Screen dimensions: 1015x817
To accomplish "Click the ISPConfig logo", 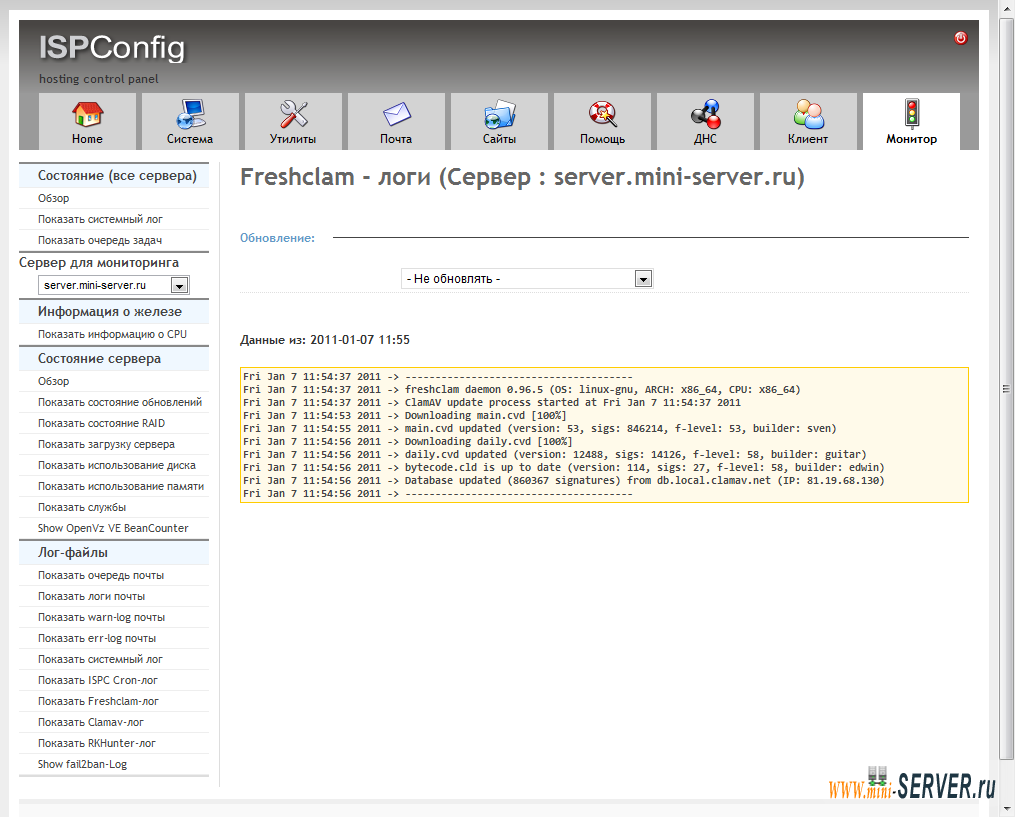I will 112,48.
